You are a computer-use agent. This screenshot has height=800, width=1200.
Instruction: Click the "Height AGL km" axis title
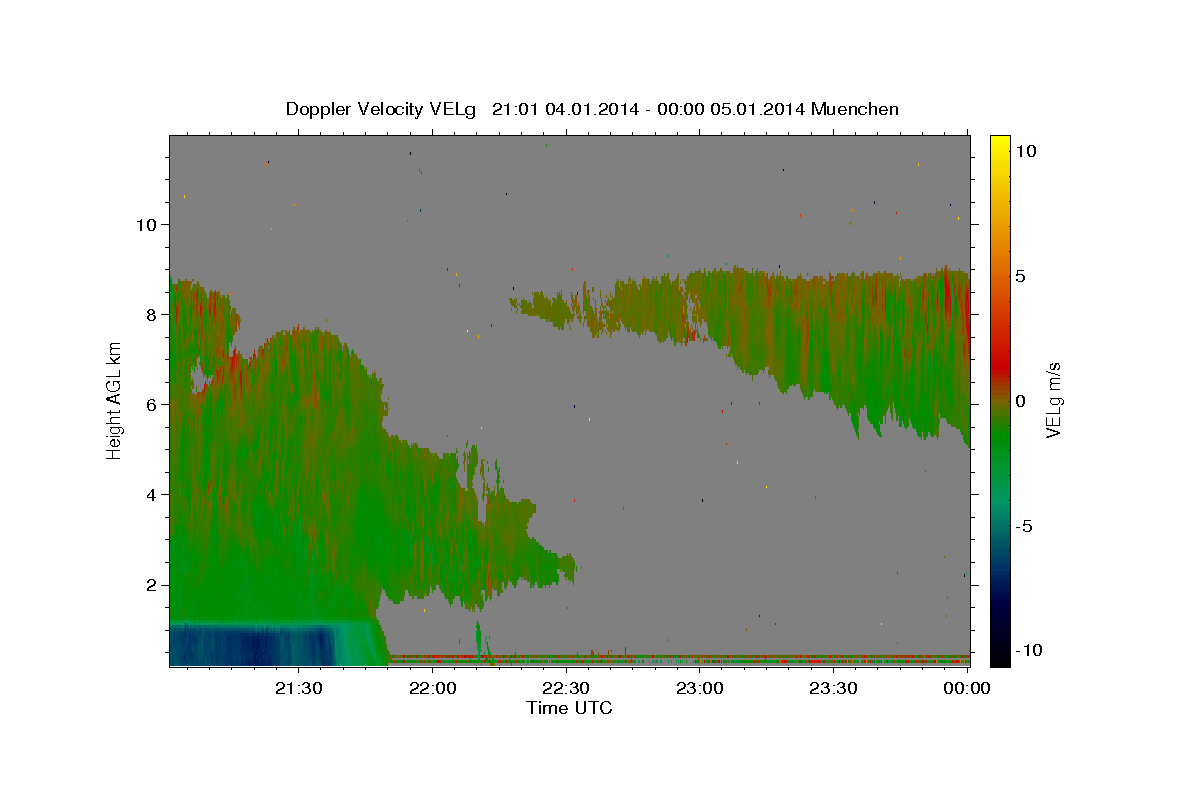115,400
